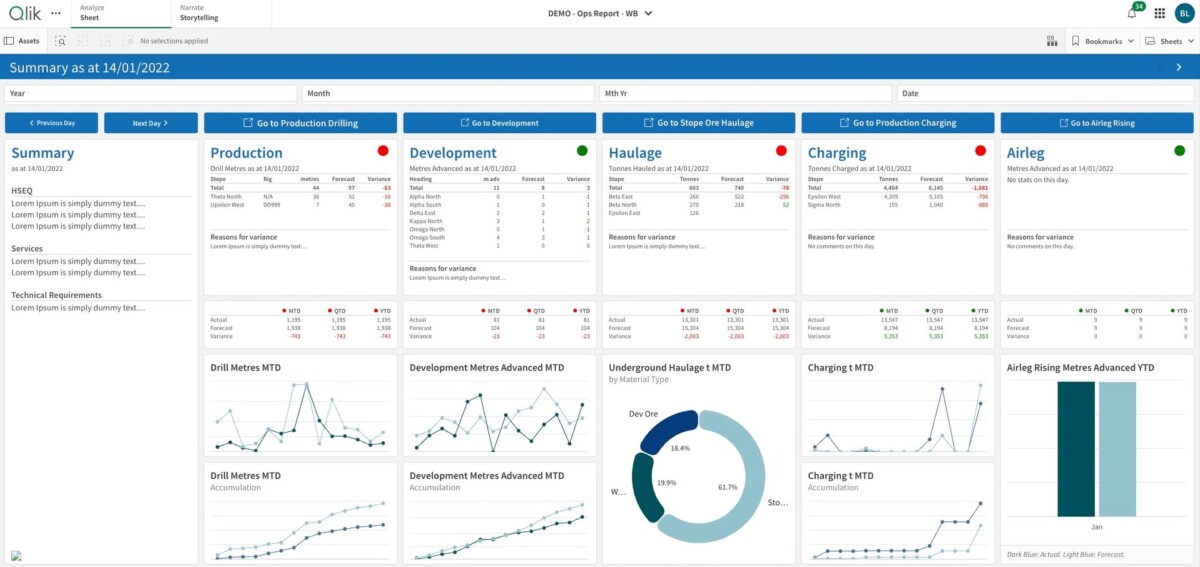Open the notifications bell
This screenshot has height=567, width=1200.
(x=1132, y=14)
